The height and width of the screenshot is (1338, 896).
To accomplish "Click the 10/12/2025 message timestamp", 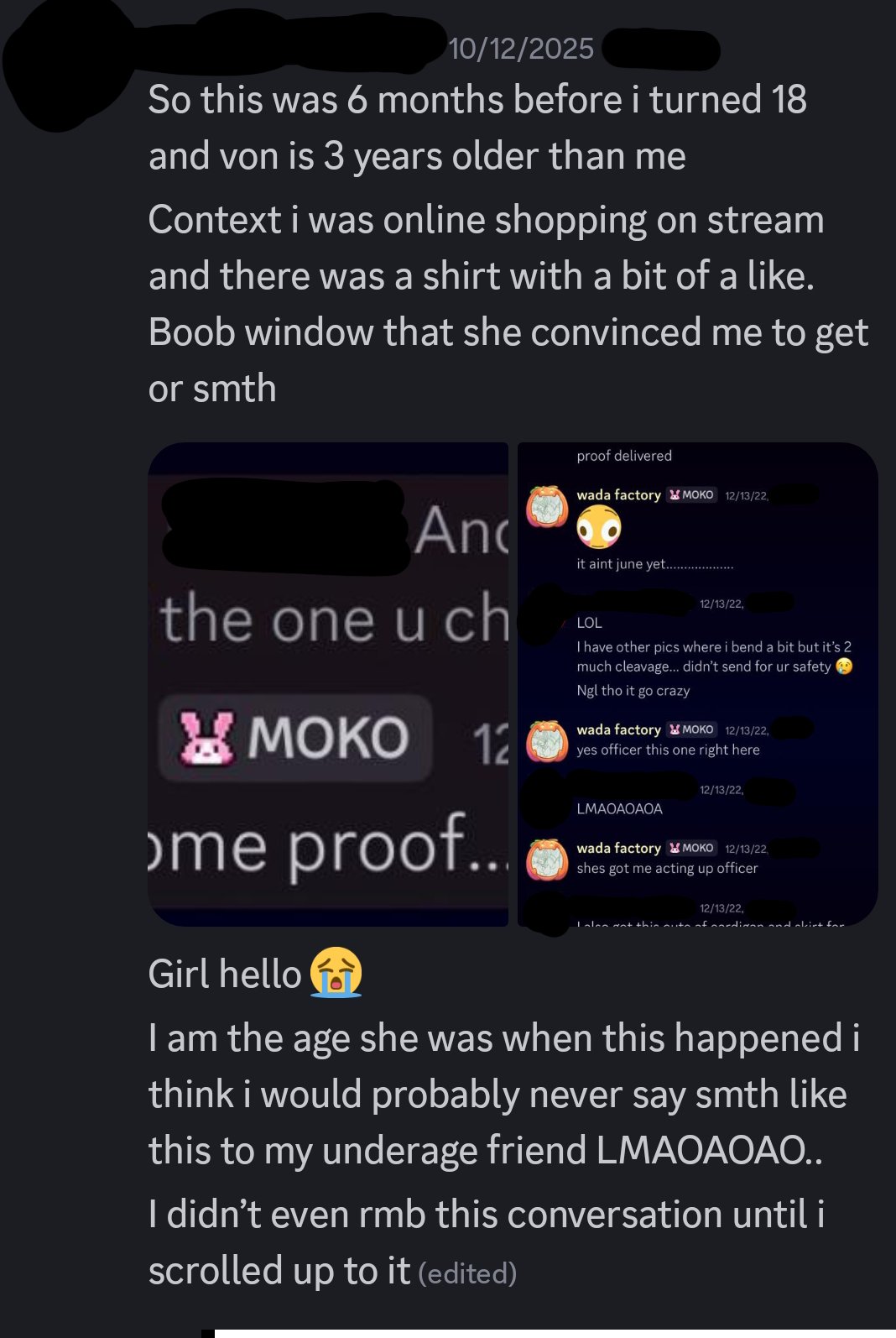I will click(521, 49).
